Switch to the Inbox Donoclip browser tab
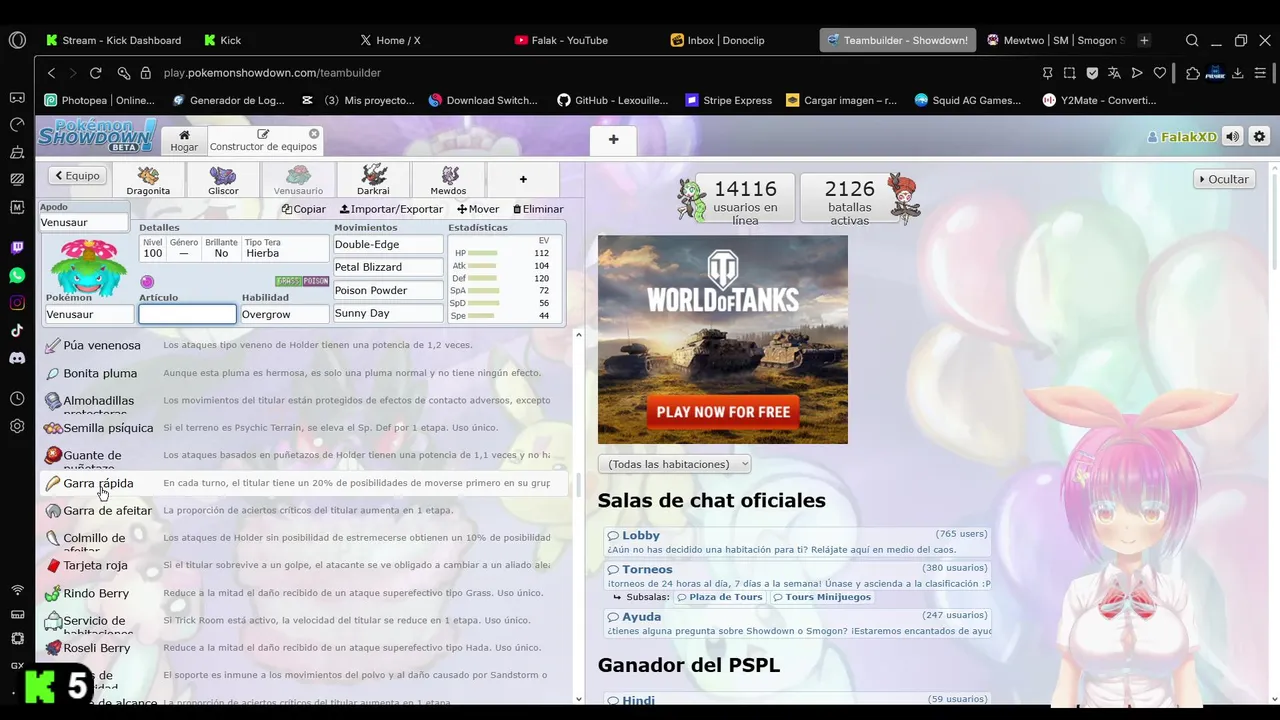The image size is (1280, 720). tap(718, 40)
